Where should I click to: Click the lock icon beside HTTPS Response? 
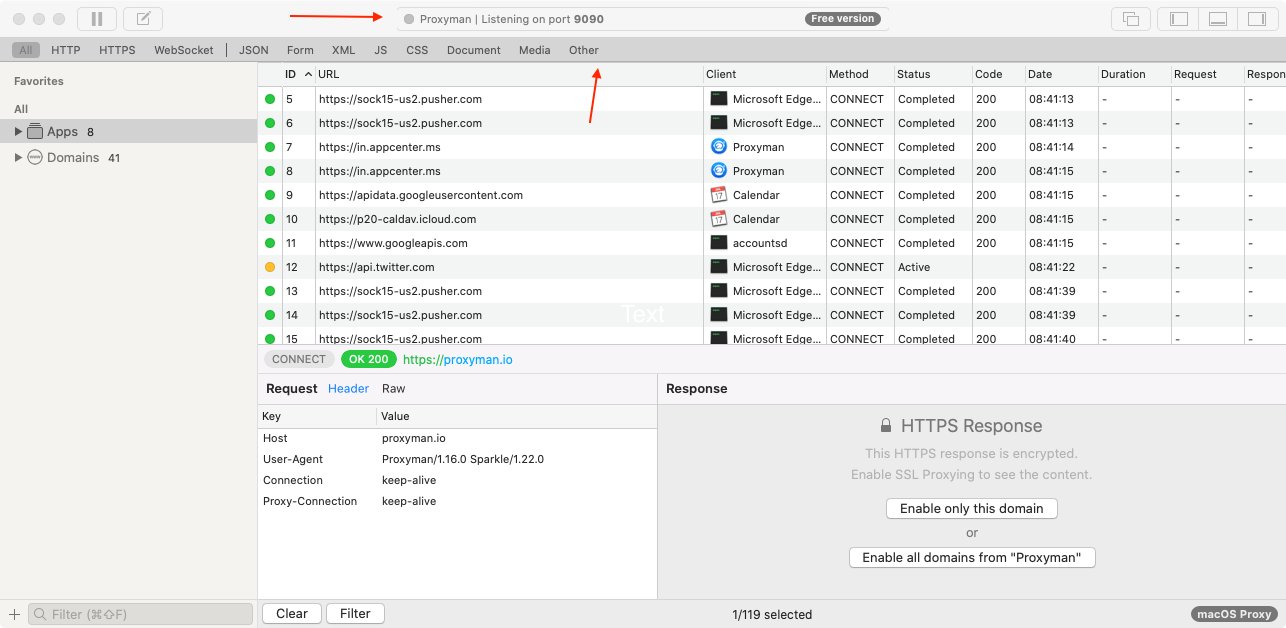[x=886, y=426]
